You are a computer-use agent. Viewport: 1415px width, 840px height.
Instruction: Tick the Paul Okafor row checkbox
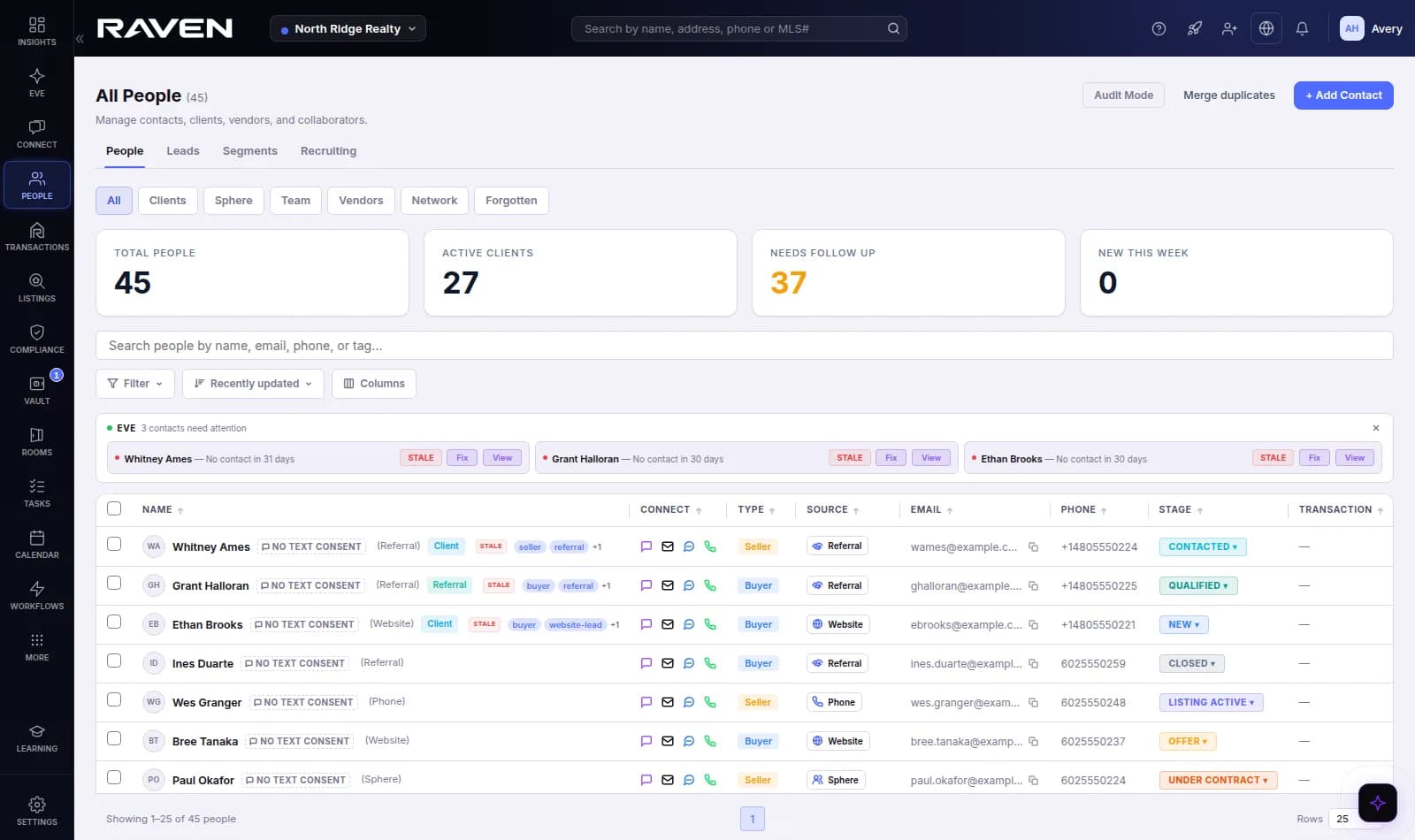[x=114, y=777]
